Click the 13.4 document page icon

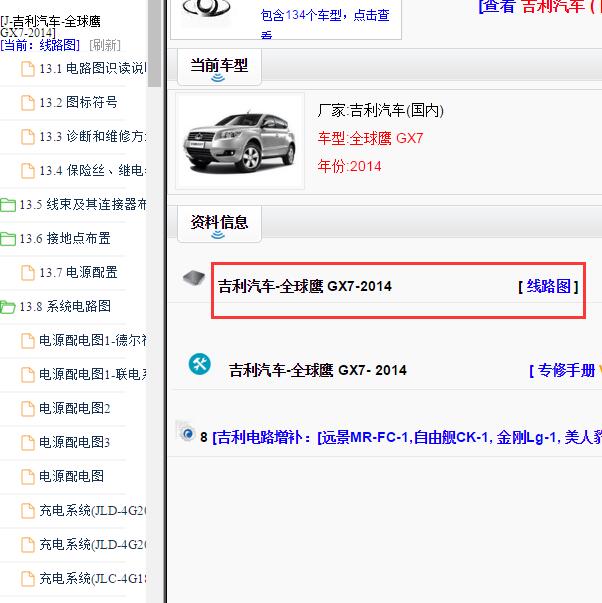(x=27, y=171)
